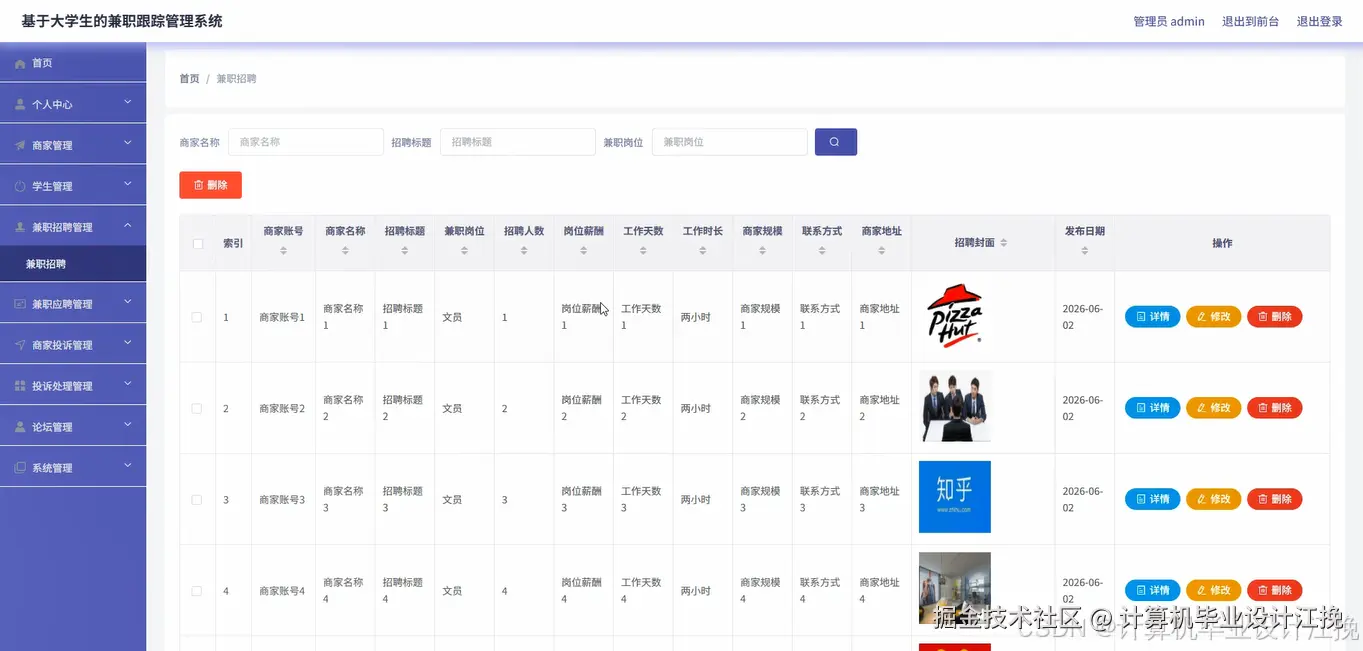The height and width of the screenshot is (651, 1363).
Task: Click the 知乎 cover thumbnail
Action: tap(955, 497)
